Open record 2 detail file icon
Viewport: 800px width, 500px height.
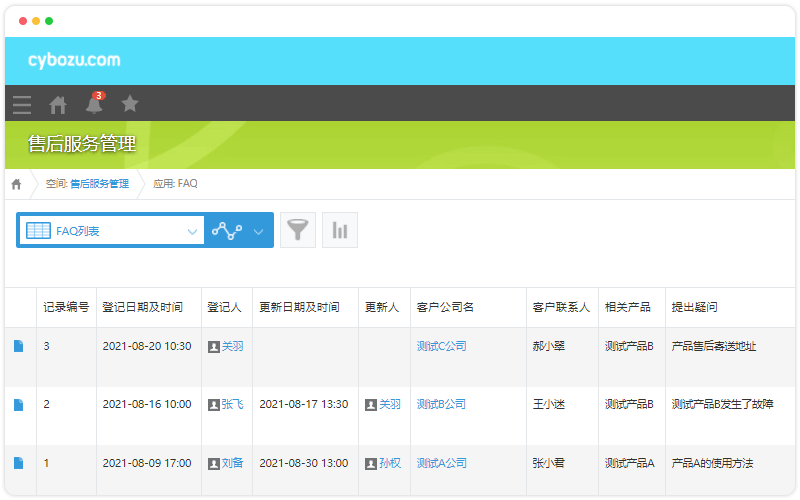click(18, 405)
